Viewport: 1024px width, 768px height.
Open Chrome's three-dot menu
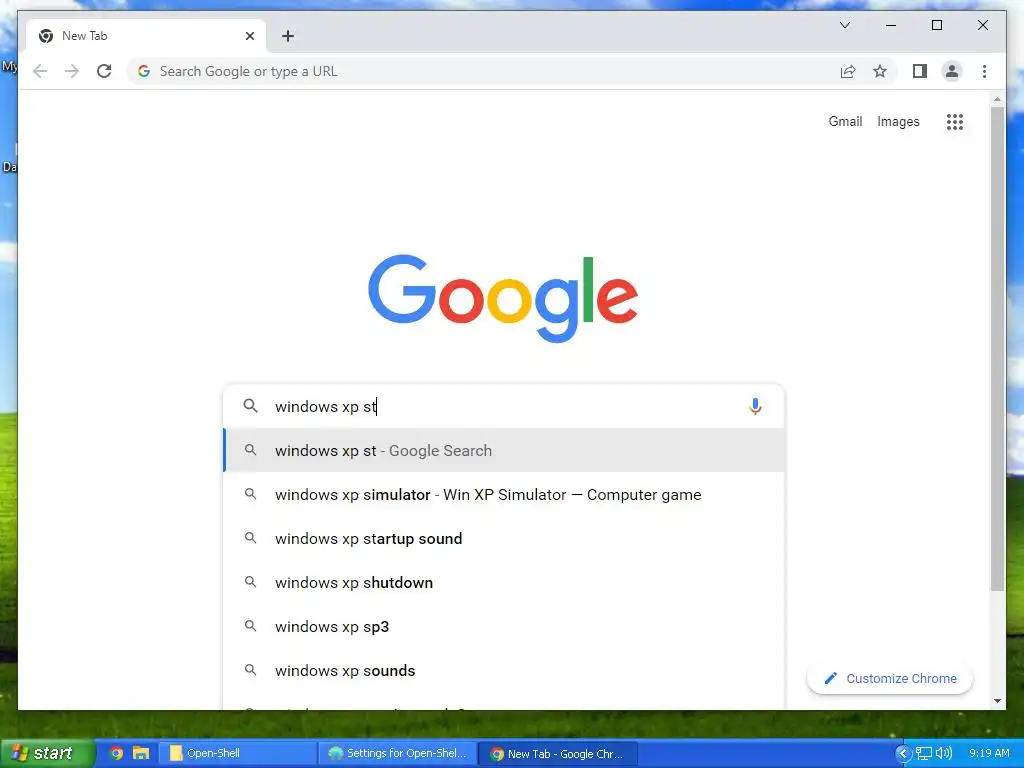tap(984, 71)
